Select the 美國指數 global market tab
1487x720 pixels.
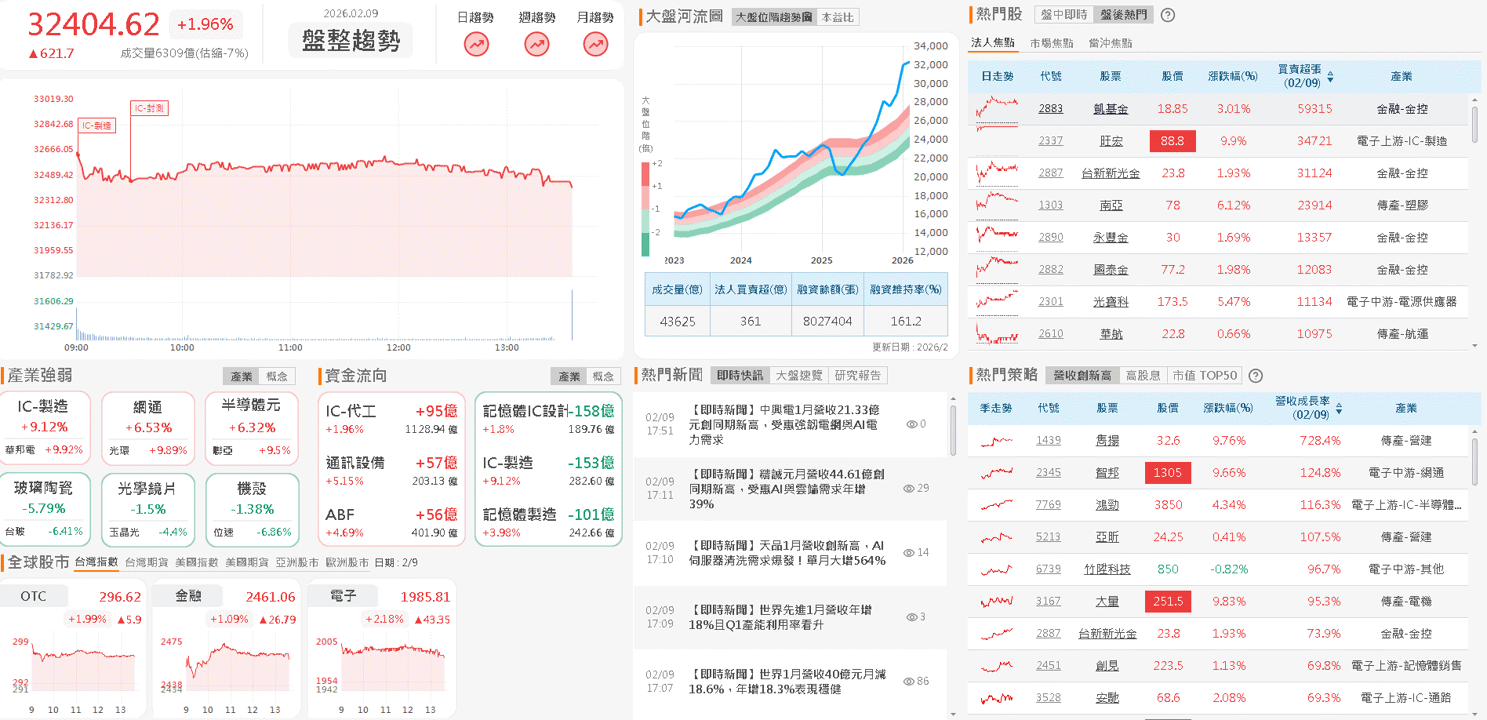pyautogui.click(x=197, y=563)
